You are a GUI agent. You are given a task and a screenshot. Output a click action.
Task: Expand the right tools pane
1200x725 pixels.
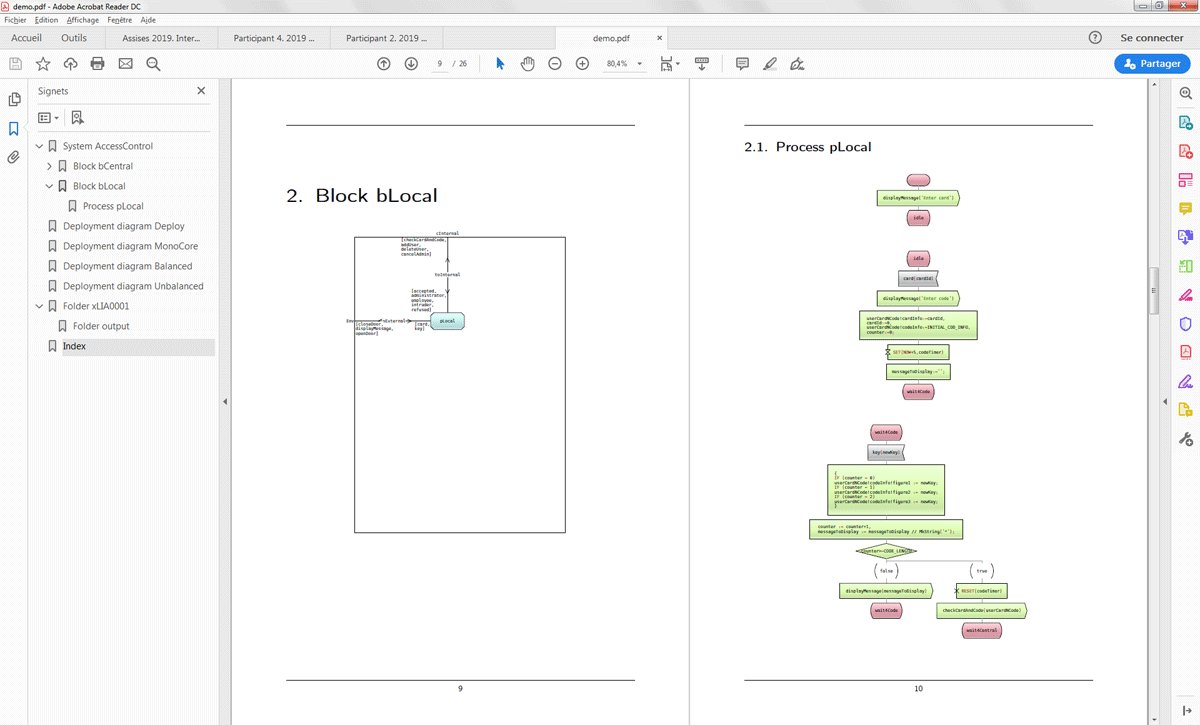click(1164, 401)
